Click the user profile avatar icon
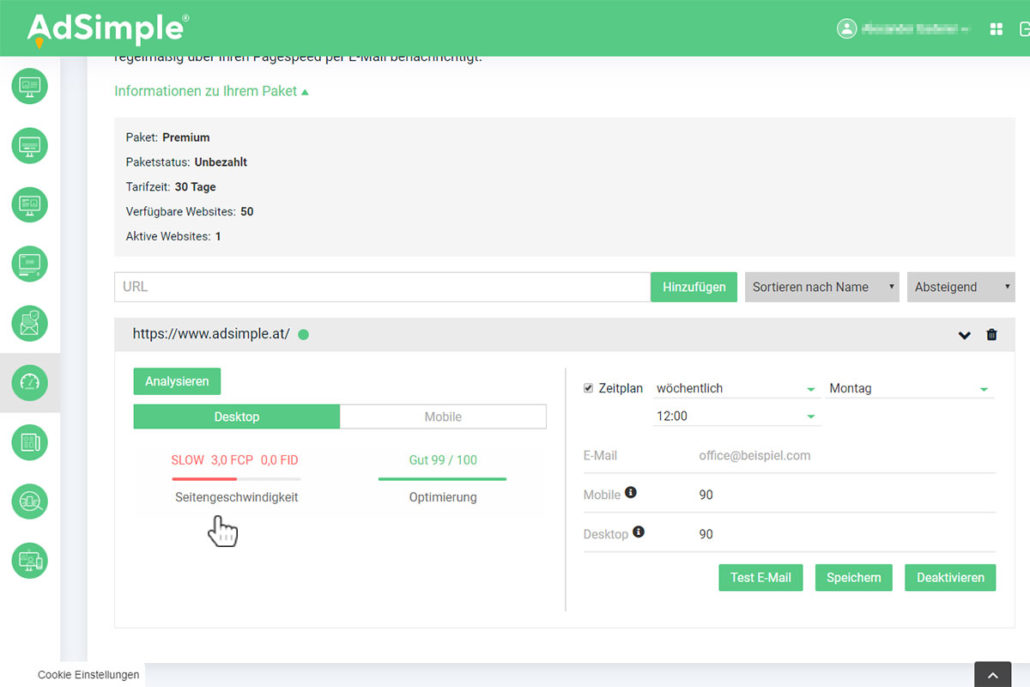Viewport: 1030px width, 687px height. tap(847, 29)
